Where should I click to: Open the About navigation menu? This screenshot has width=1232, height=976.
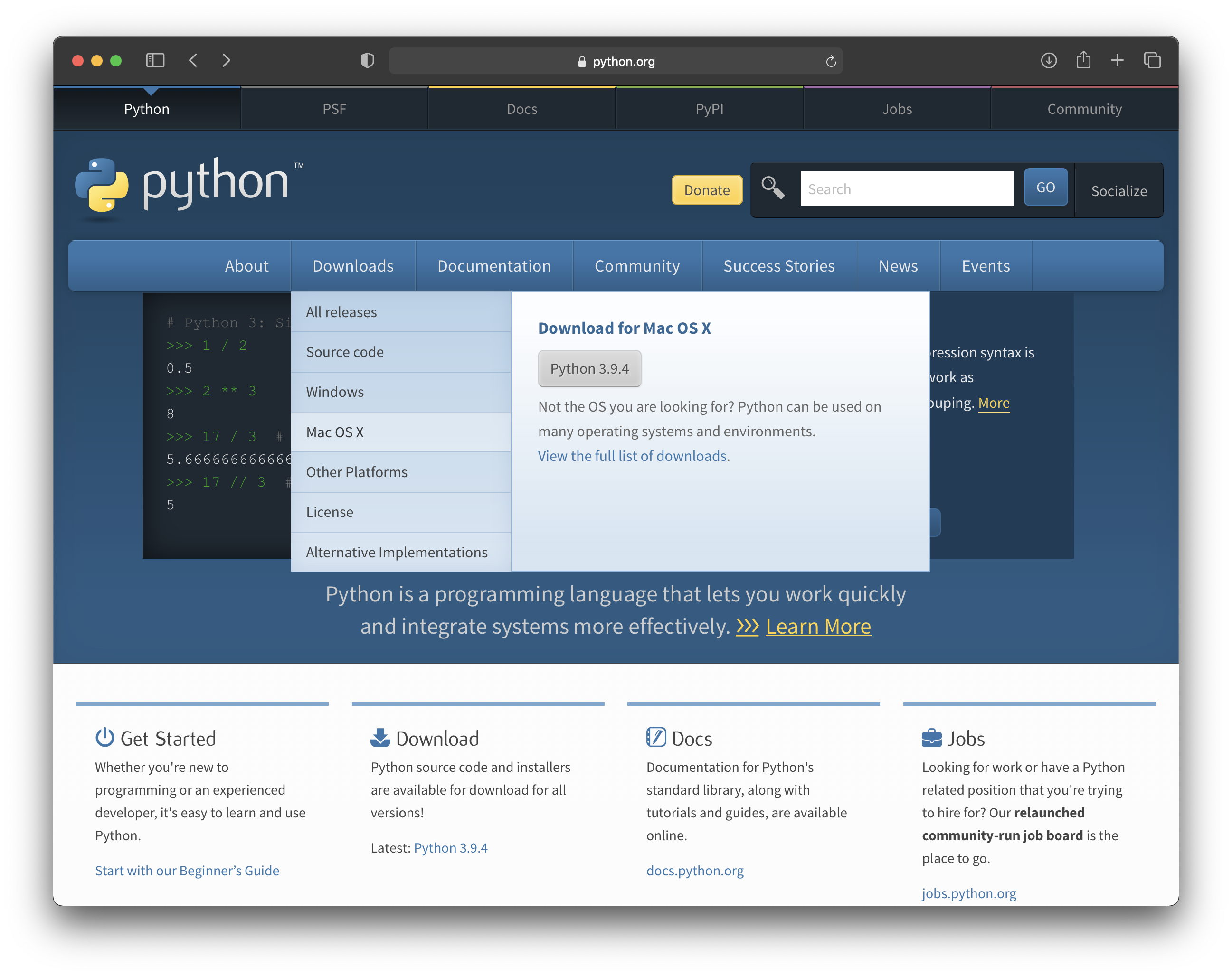246,265
